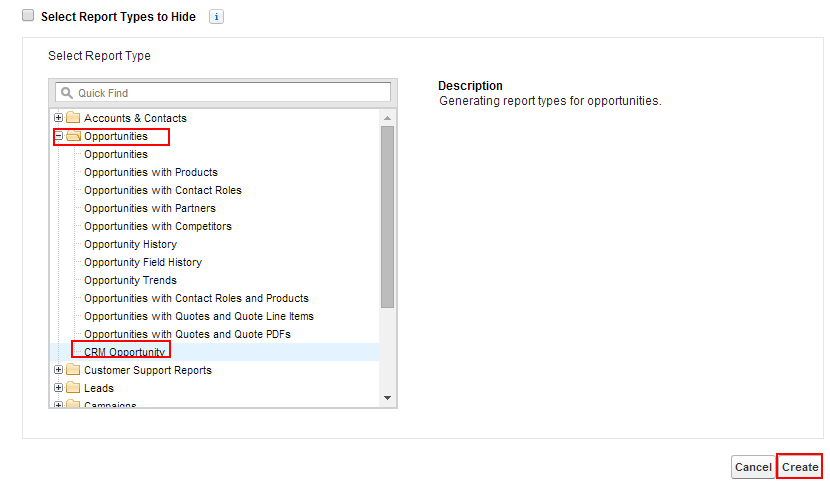830x482 pixels.
Task: Click the report list scrollbar thumb
Action: [x=387, y=216]
